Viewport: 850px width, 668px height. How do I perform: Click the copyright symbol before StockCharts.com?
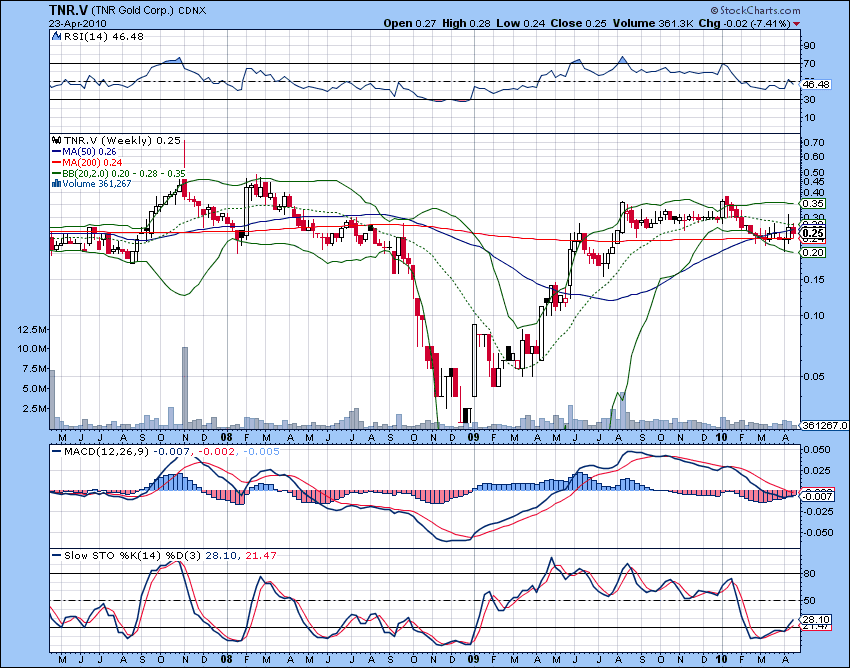tap(714, 10)
